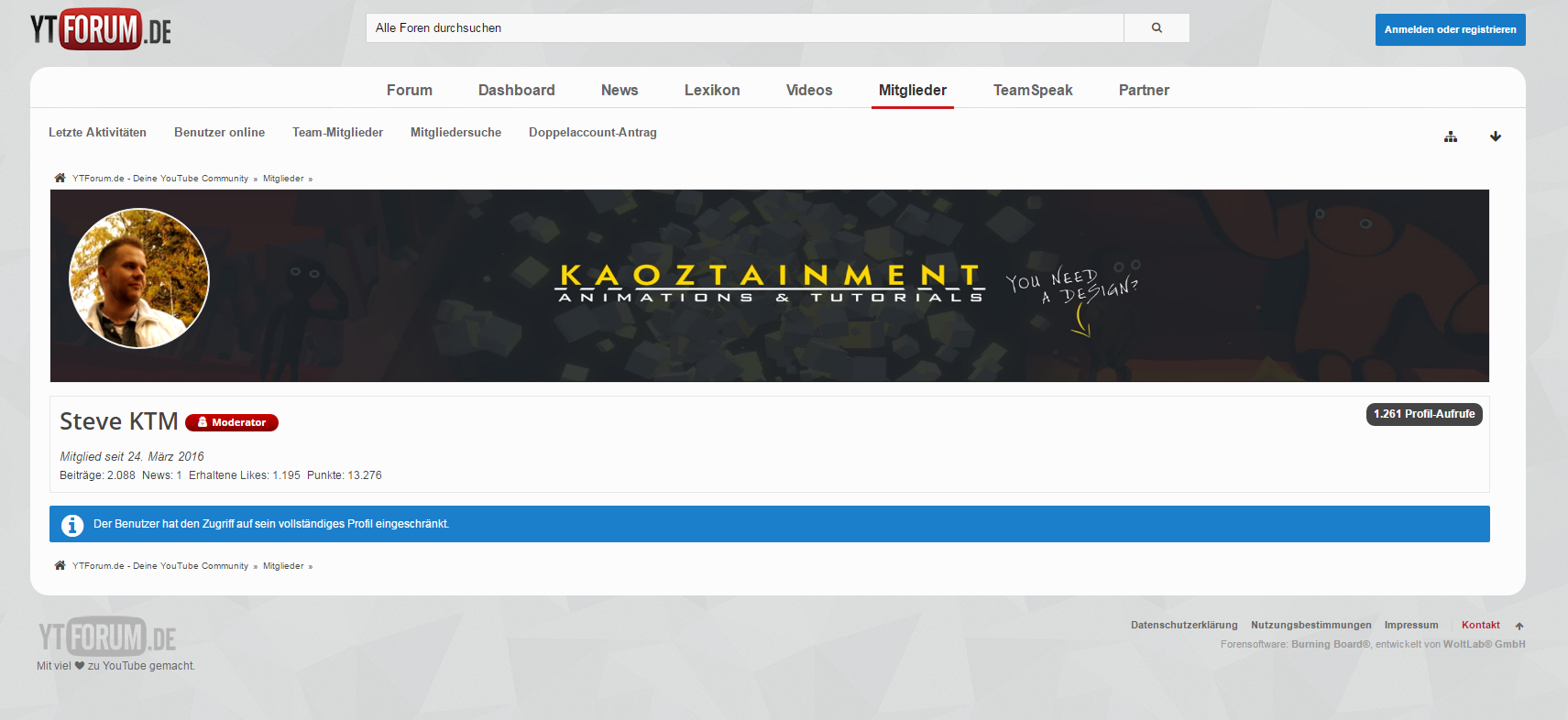Viewport: 1568px width, 720px height.
Task: Click the YTForum.de logo in header
Action: (x=101, y=29)
